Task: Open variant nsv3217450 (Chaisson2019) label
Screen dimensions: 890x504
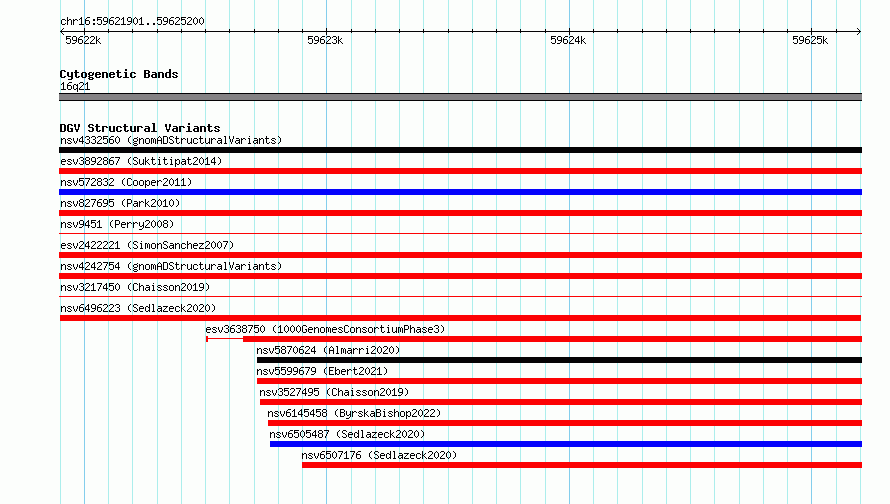Action: point(135,287)
